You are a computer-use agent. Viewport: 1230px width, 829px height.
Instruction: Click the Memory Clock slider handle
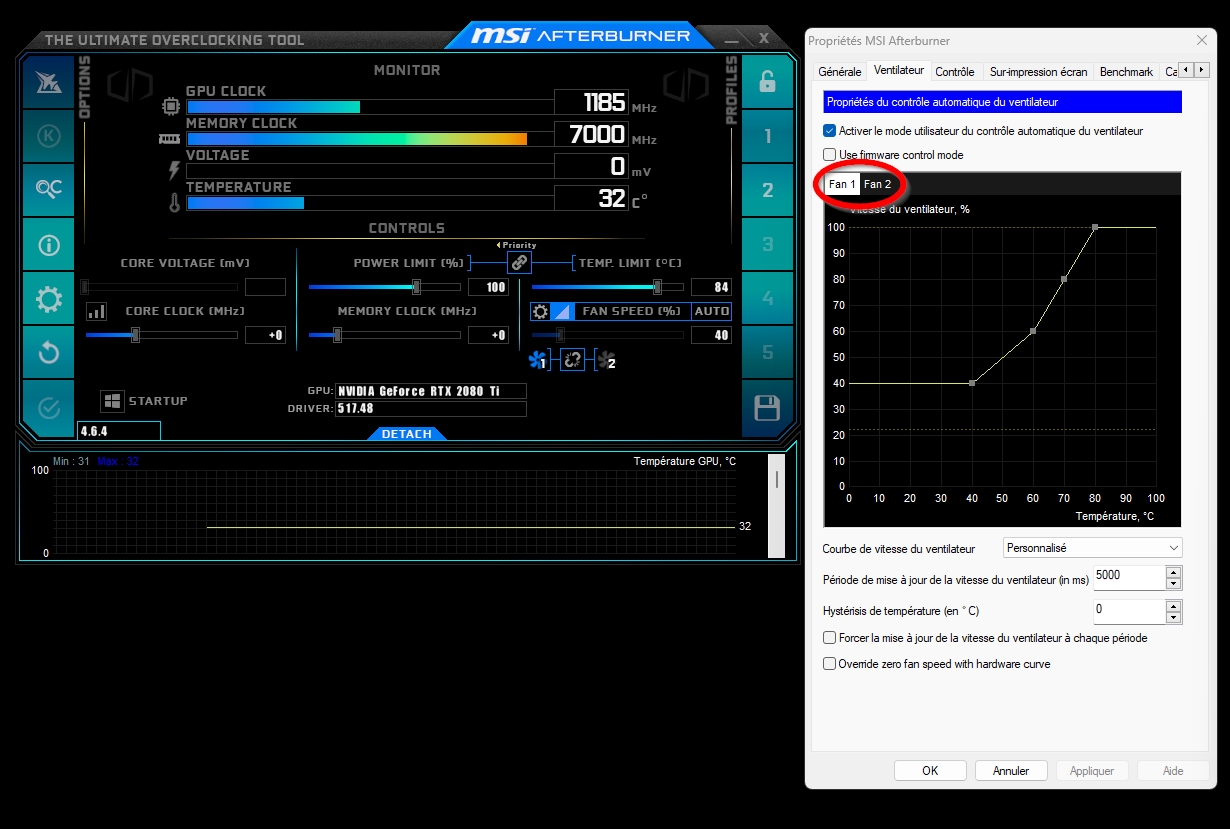click(x=337, y=335)
